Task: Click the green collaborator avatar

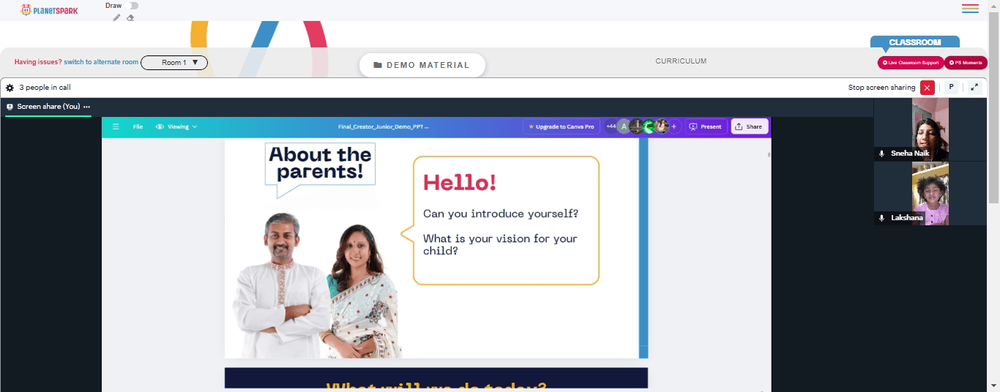Action: tap(649, 127)
